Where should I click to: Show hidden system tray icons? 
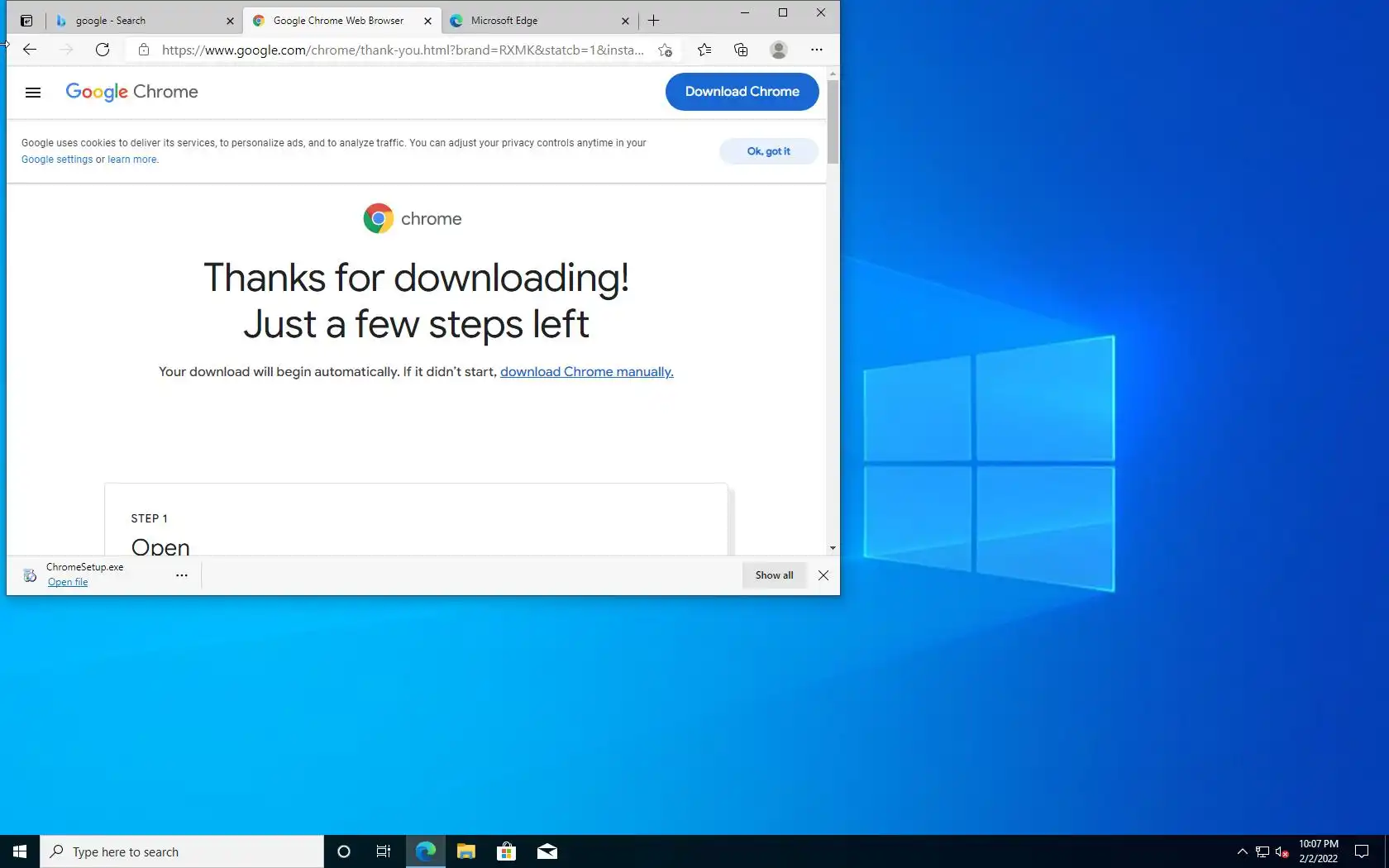[x=1242, y=851]
